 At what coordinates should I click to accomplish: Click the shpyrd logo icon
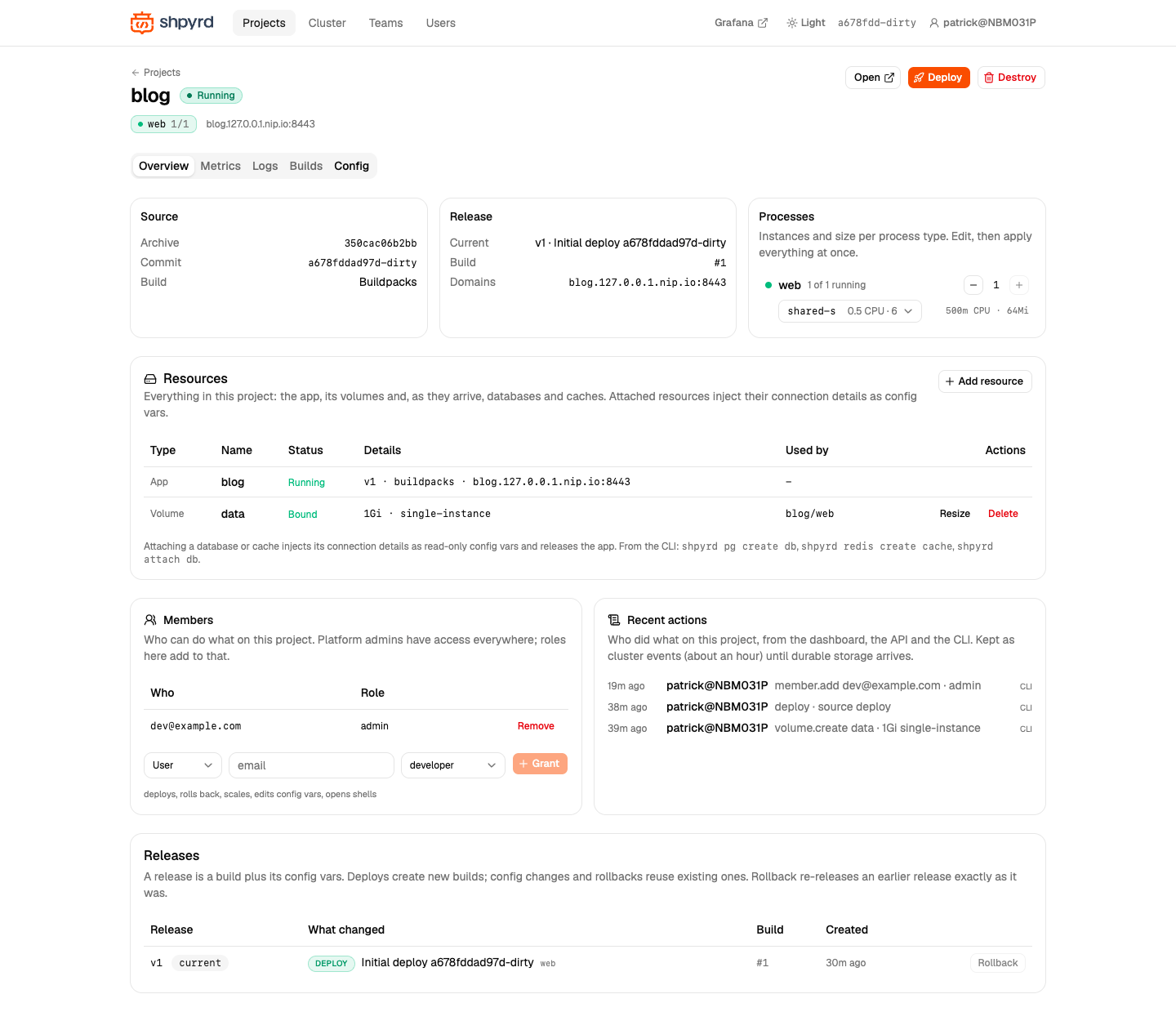coord(142,23)
